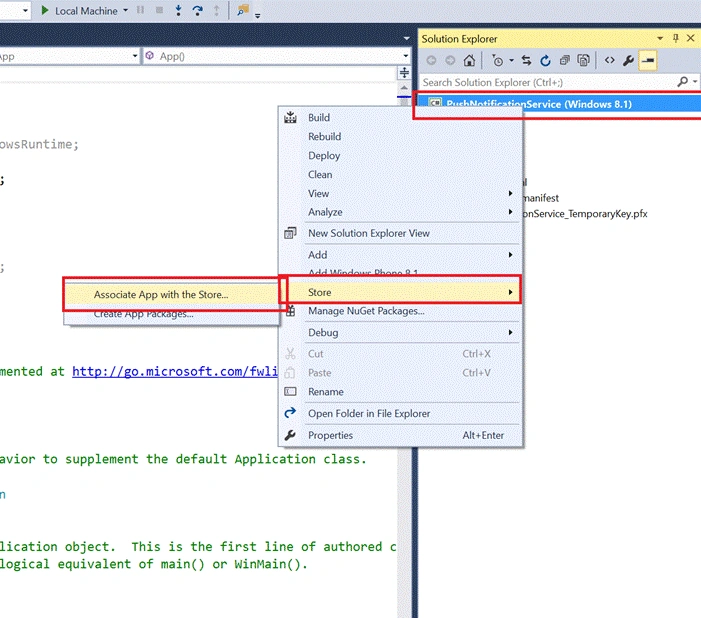This screenshot has width=701, height=618.
Task: Click Open Folder in File Explorer
Action: pyautogui.click(x=369, y=414)
